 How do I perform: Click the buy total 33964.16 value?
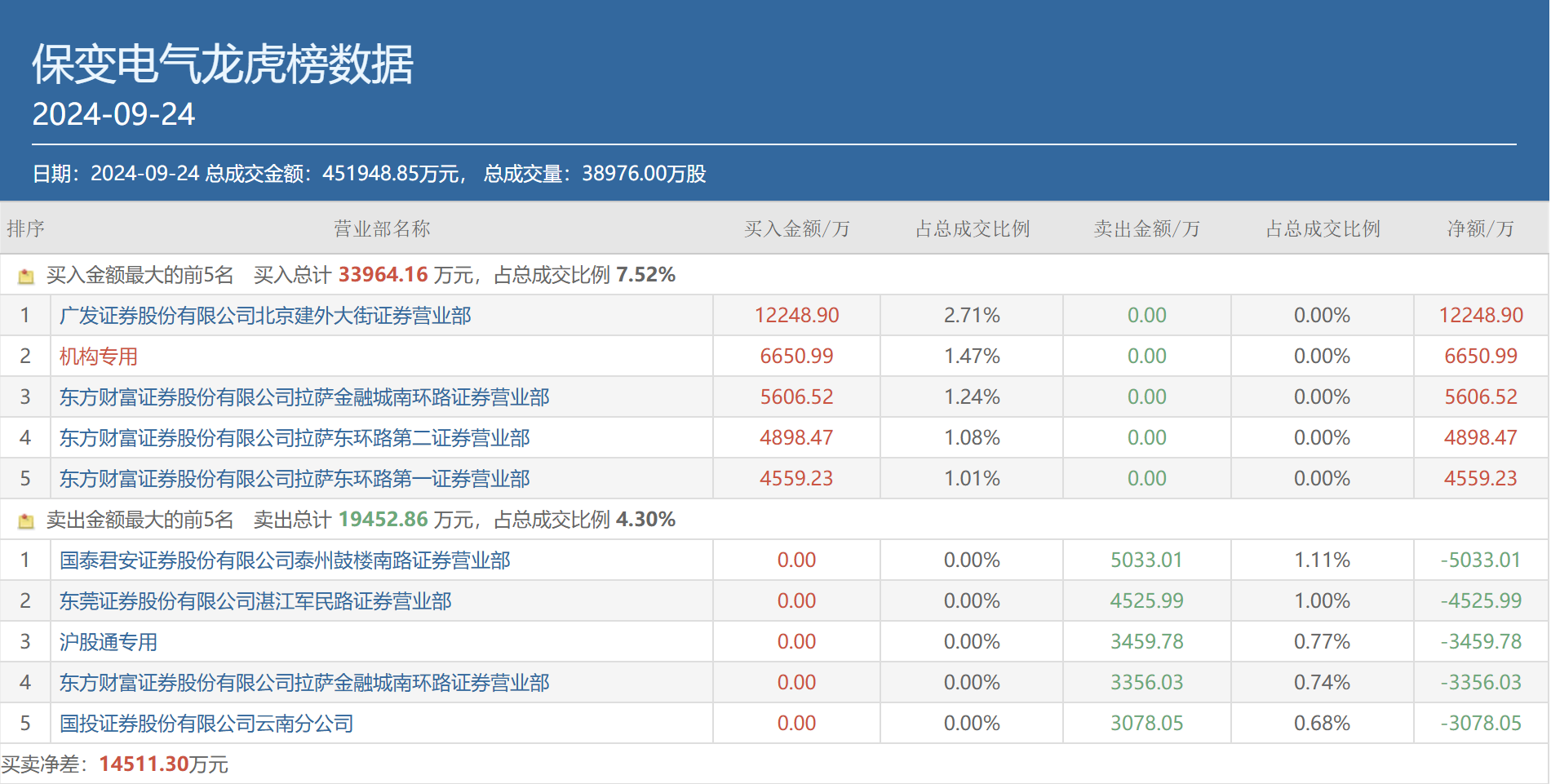[383, 275]
